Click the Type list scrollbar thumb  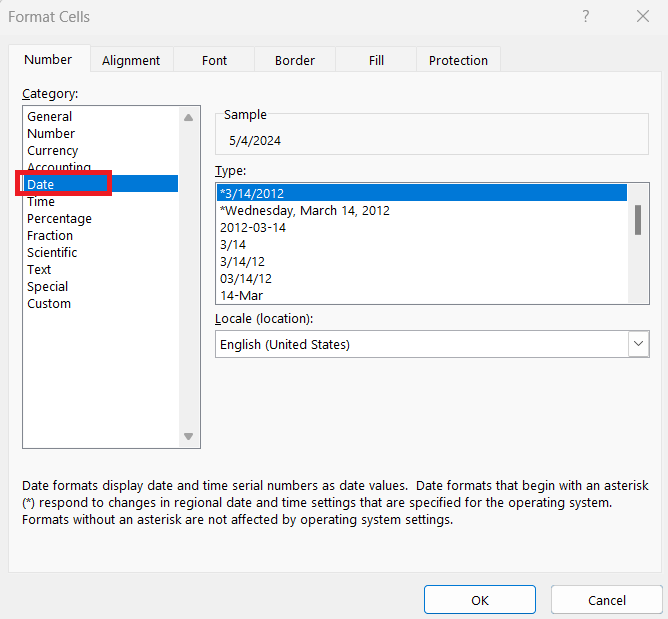point(638,220)
